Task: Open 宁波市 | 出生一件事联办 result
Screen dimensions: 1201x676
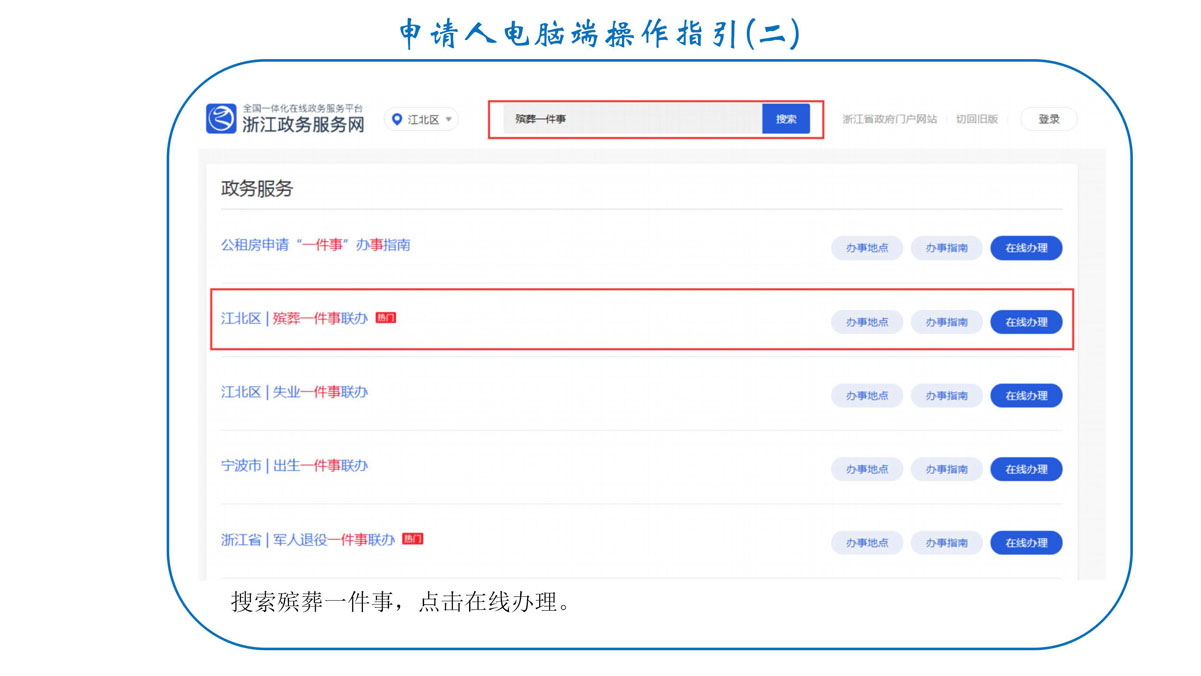Action: (294, 466)
